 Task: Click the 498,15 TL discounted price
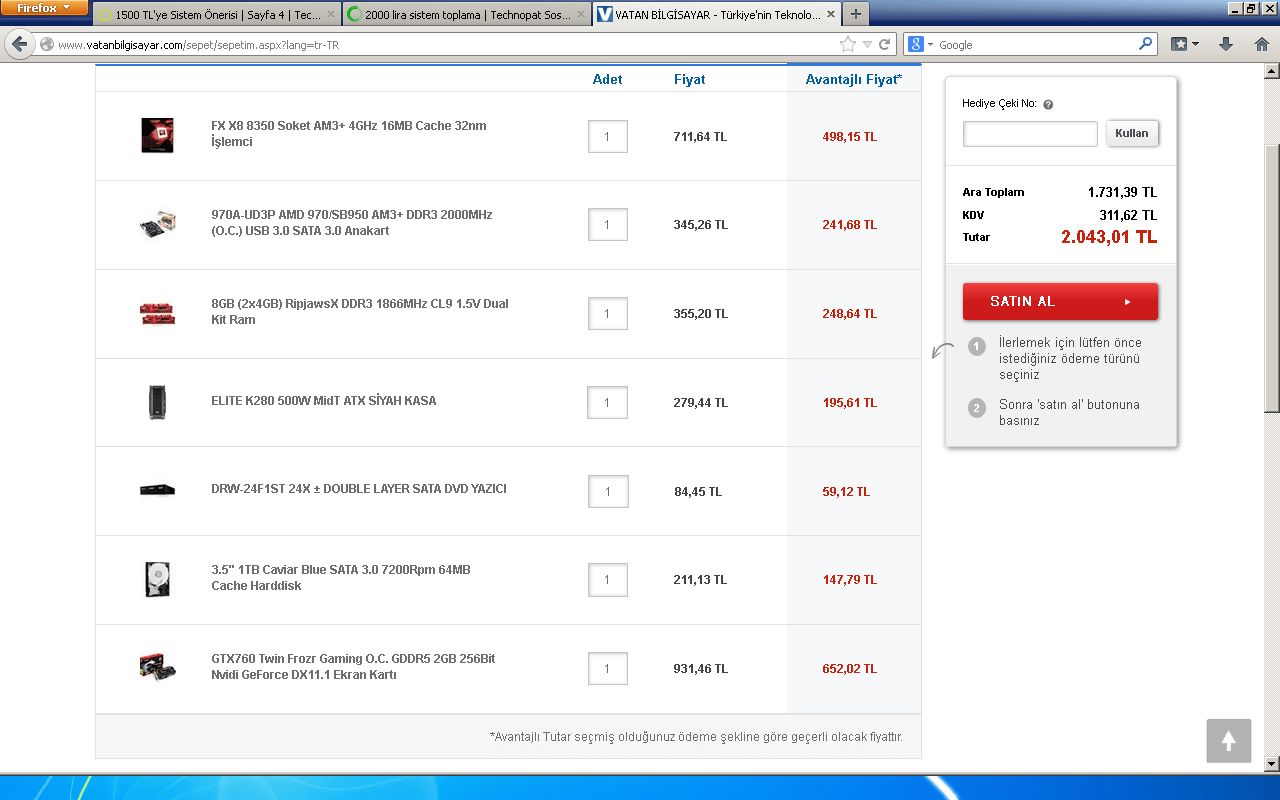850,137
